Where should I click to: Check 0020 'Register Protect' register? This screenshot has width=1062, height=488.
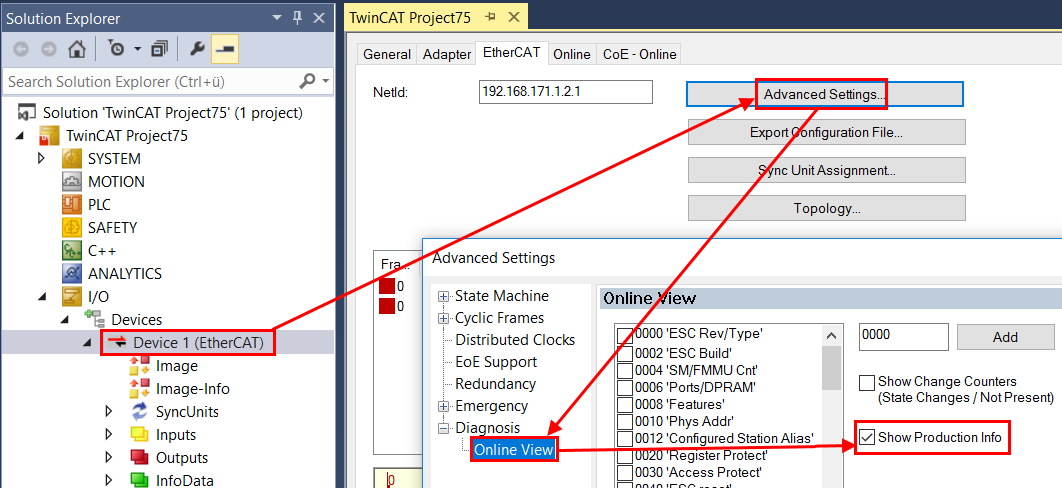tap(624, 456)
